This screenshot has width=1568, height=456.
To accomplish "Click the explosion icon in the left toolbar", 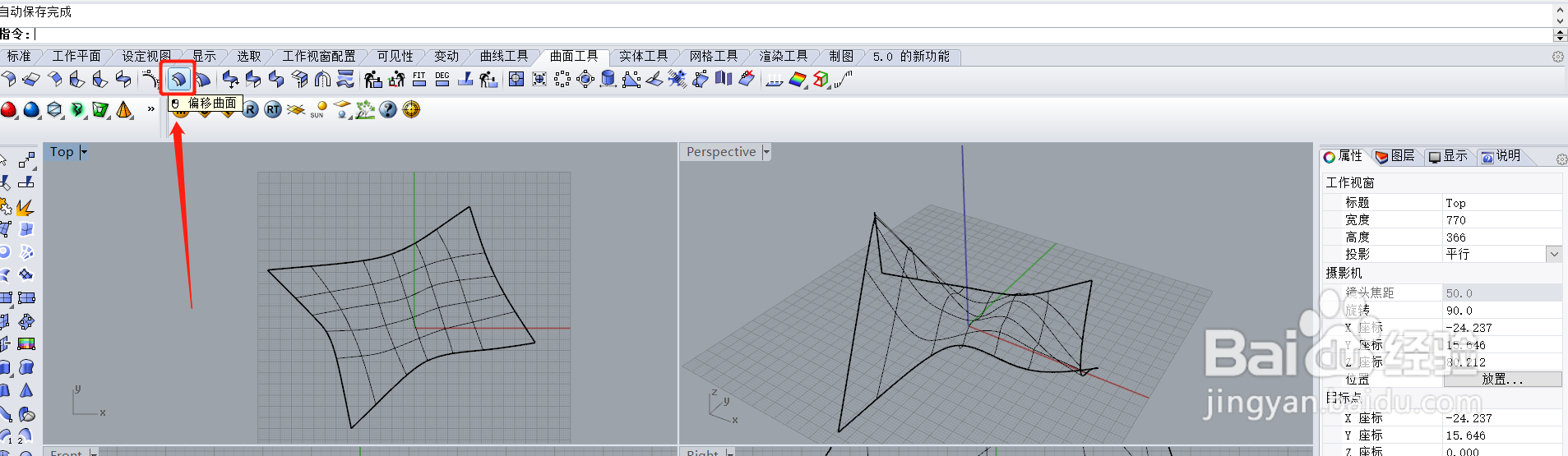I will click(x=25, y=206).
